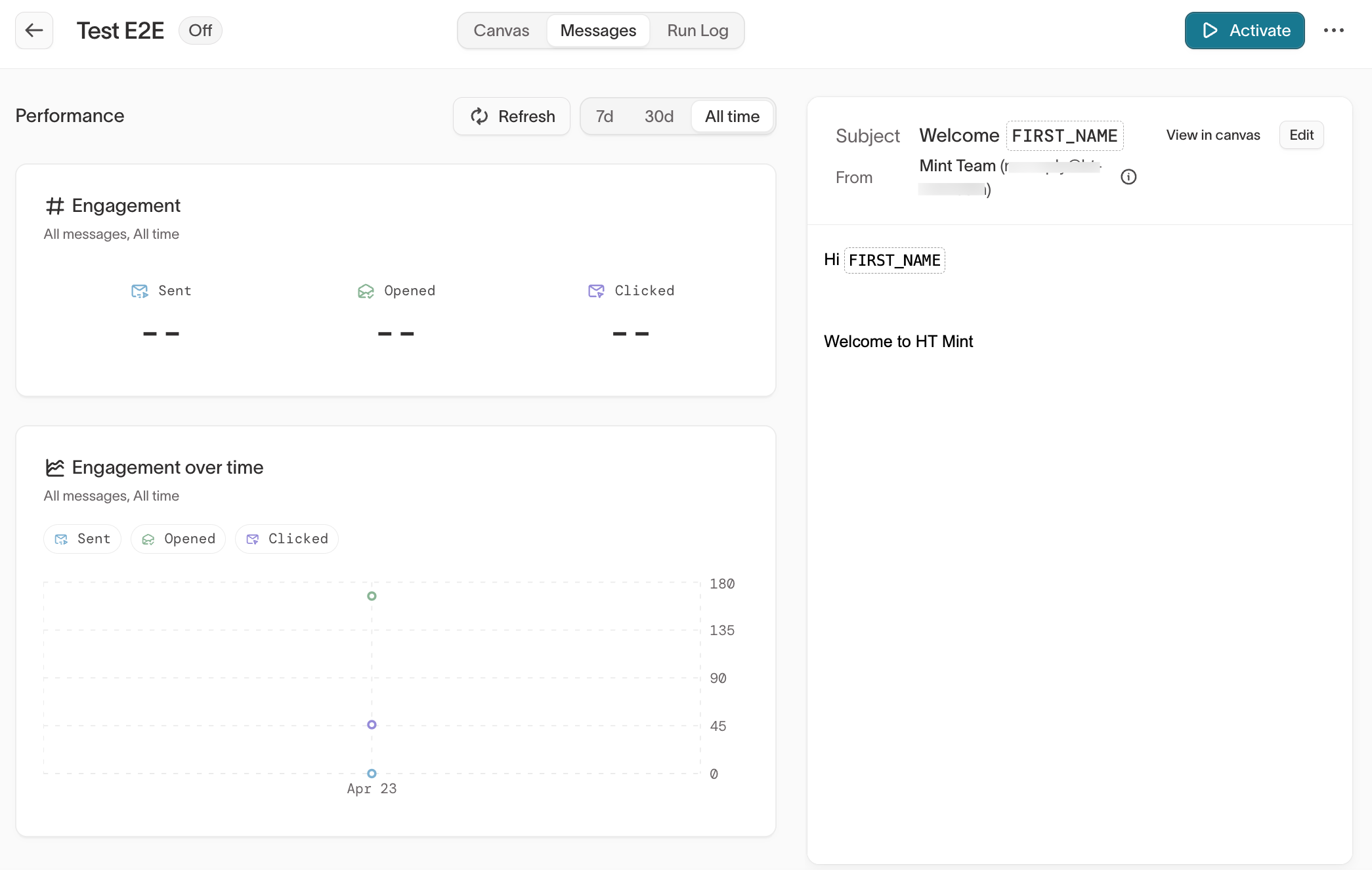The width and height of the screenshot is (1372, 870).
Task: Switch to the Messages tab
Action: point(598,30)
